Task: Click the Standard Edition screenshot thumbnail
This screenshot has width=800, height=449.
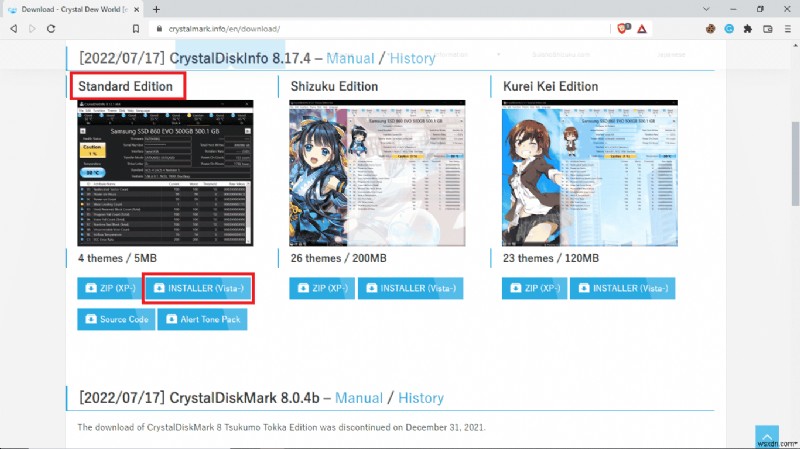Action: (165, 173)
